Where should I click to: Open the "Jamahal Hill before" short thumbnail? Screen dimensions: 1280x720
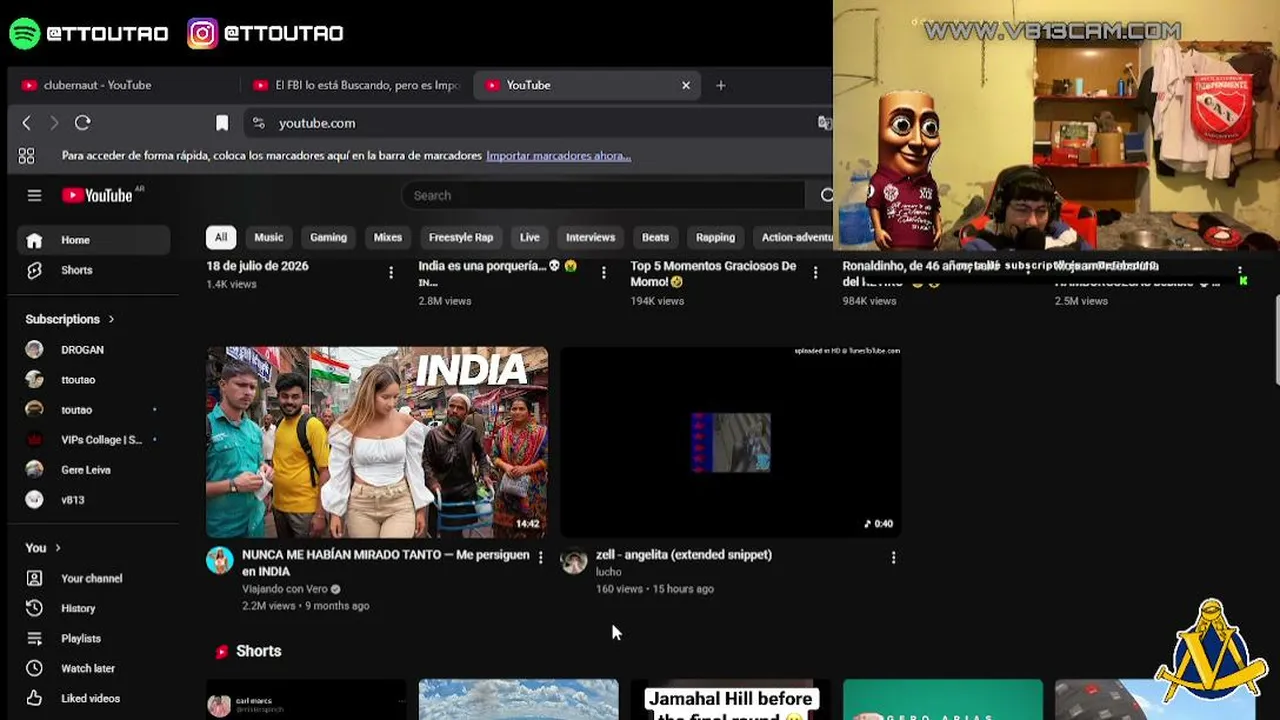coord(731,700)
